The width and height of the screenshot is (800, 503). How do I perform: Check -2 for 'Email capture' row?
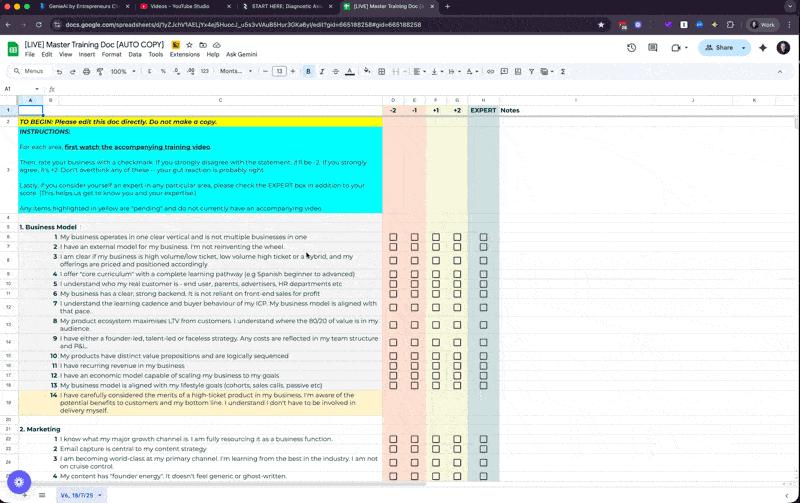(393, 449)
